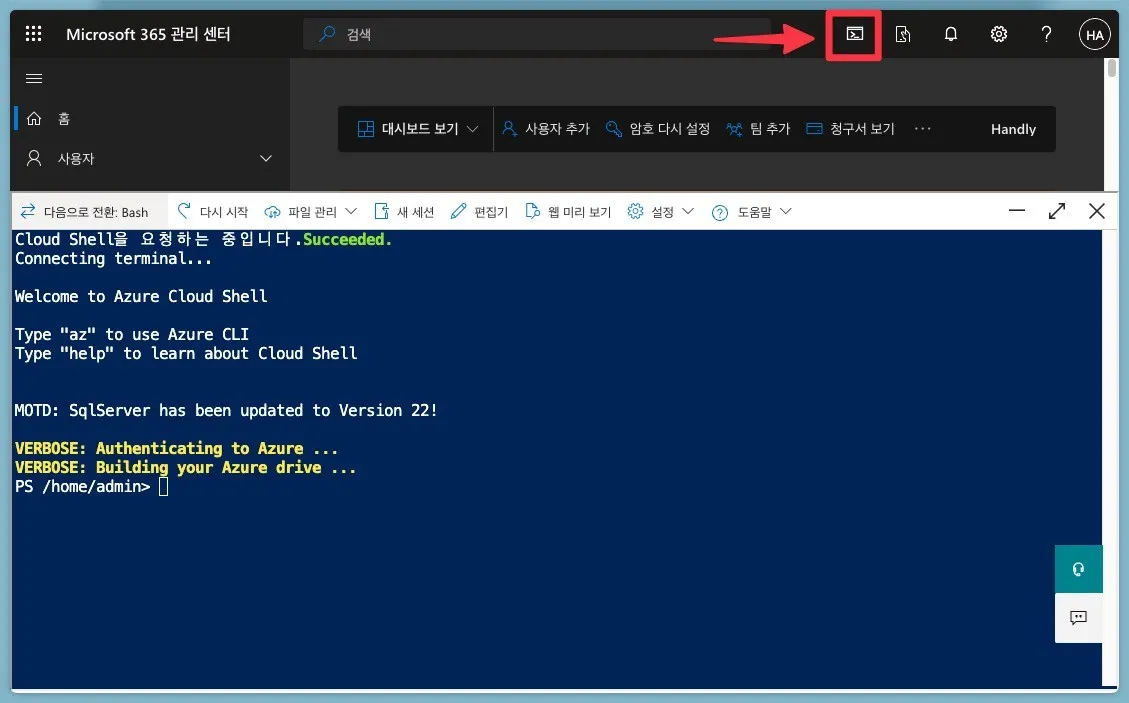Click the terminal prompt PS /home/admin>
The width and height of the screenshot is (1129, 703).
click(82, 487)
